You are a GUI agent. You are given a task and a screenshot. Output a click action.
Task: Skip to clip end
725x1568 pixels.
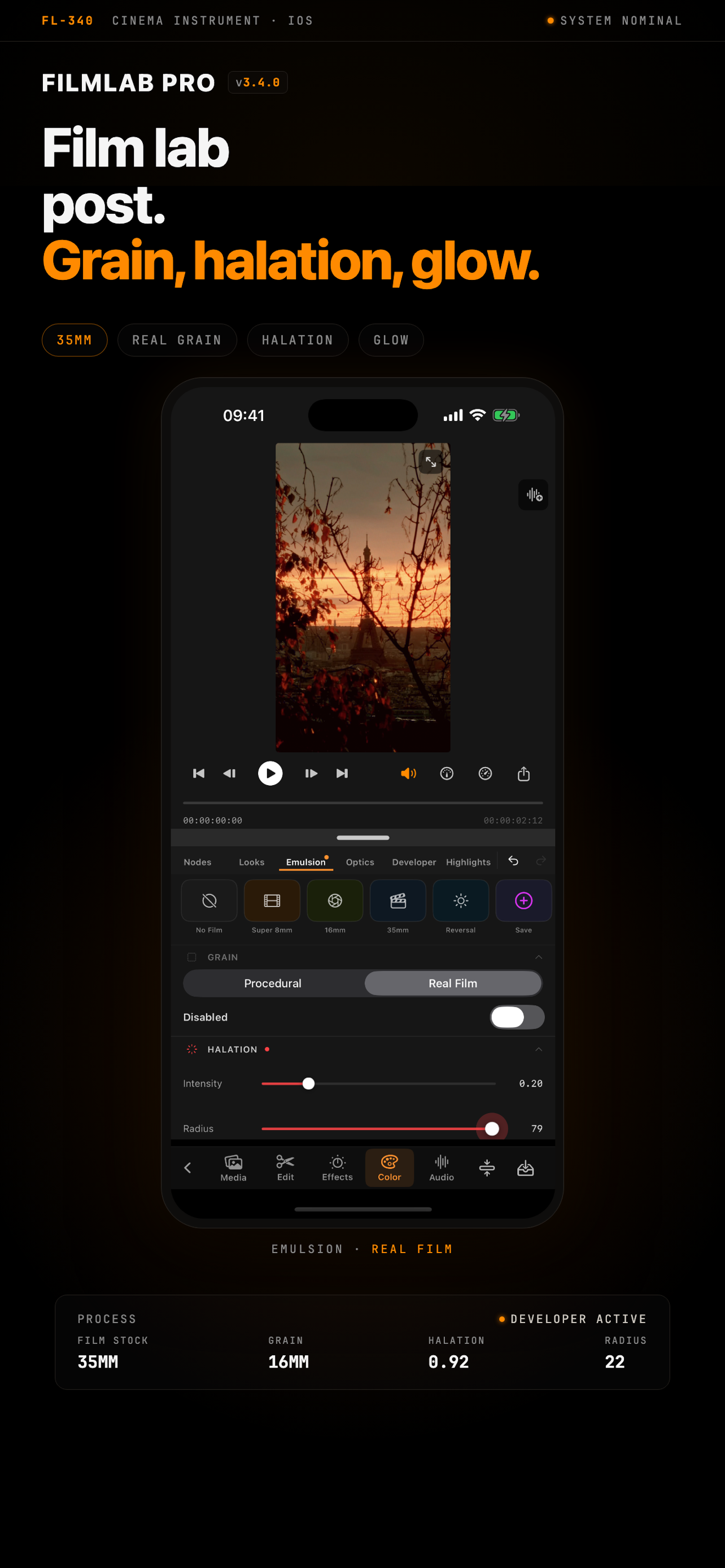coord(342,773)
